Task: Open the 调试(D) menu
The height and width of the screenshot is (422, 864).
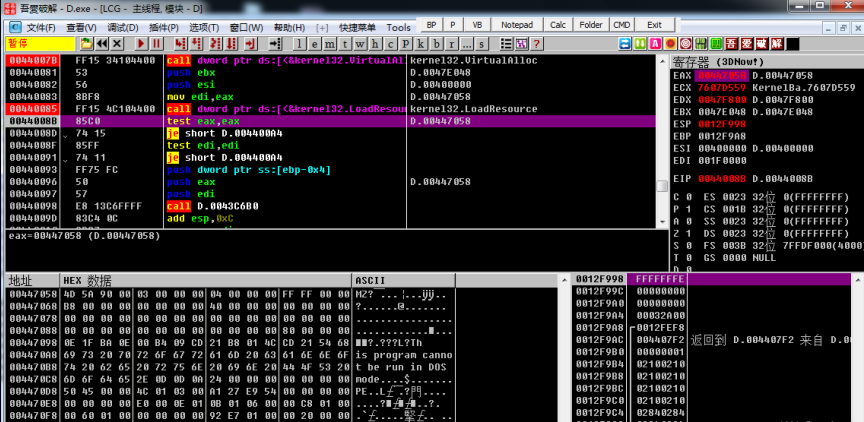Action: coord(123,28)
